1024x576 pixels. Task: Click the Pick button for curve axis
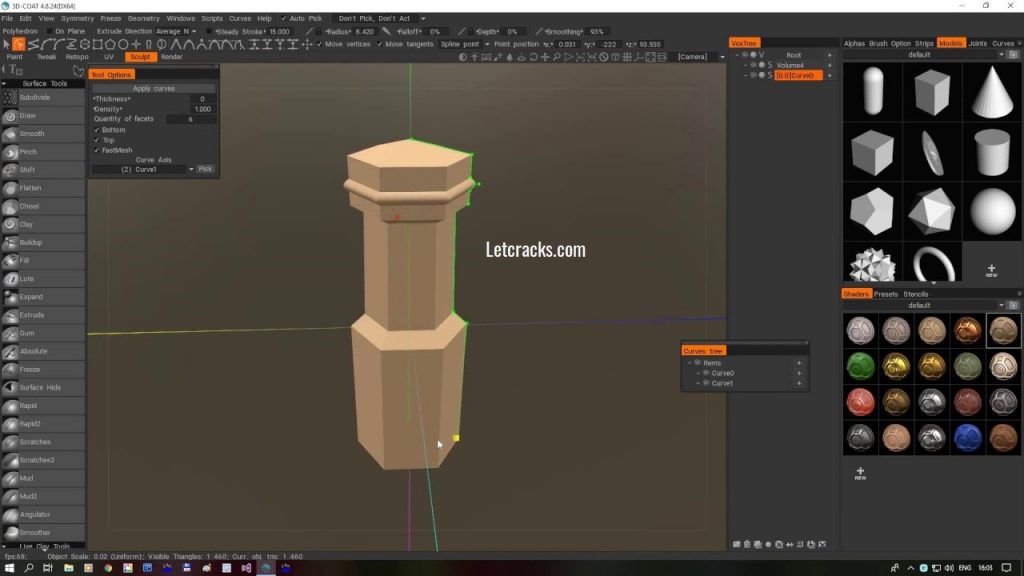(x=205, y=169)
